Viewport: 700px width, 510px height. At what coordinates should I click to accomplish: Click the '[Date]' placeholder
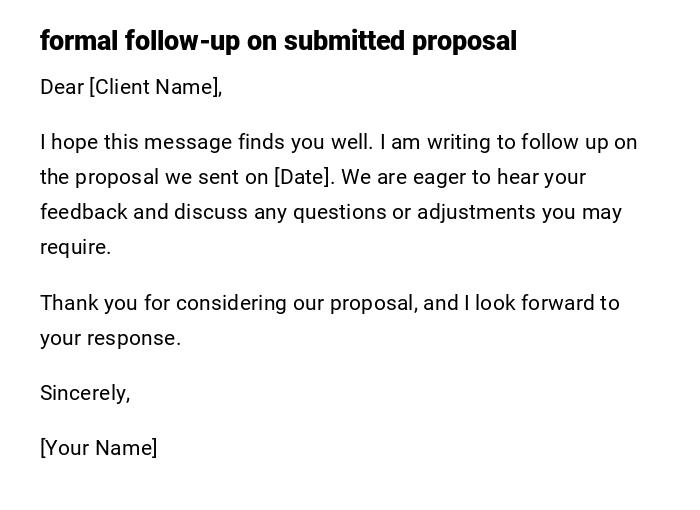click(x=302, y=177)
